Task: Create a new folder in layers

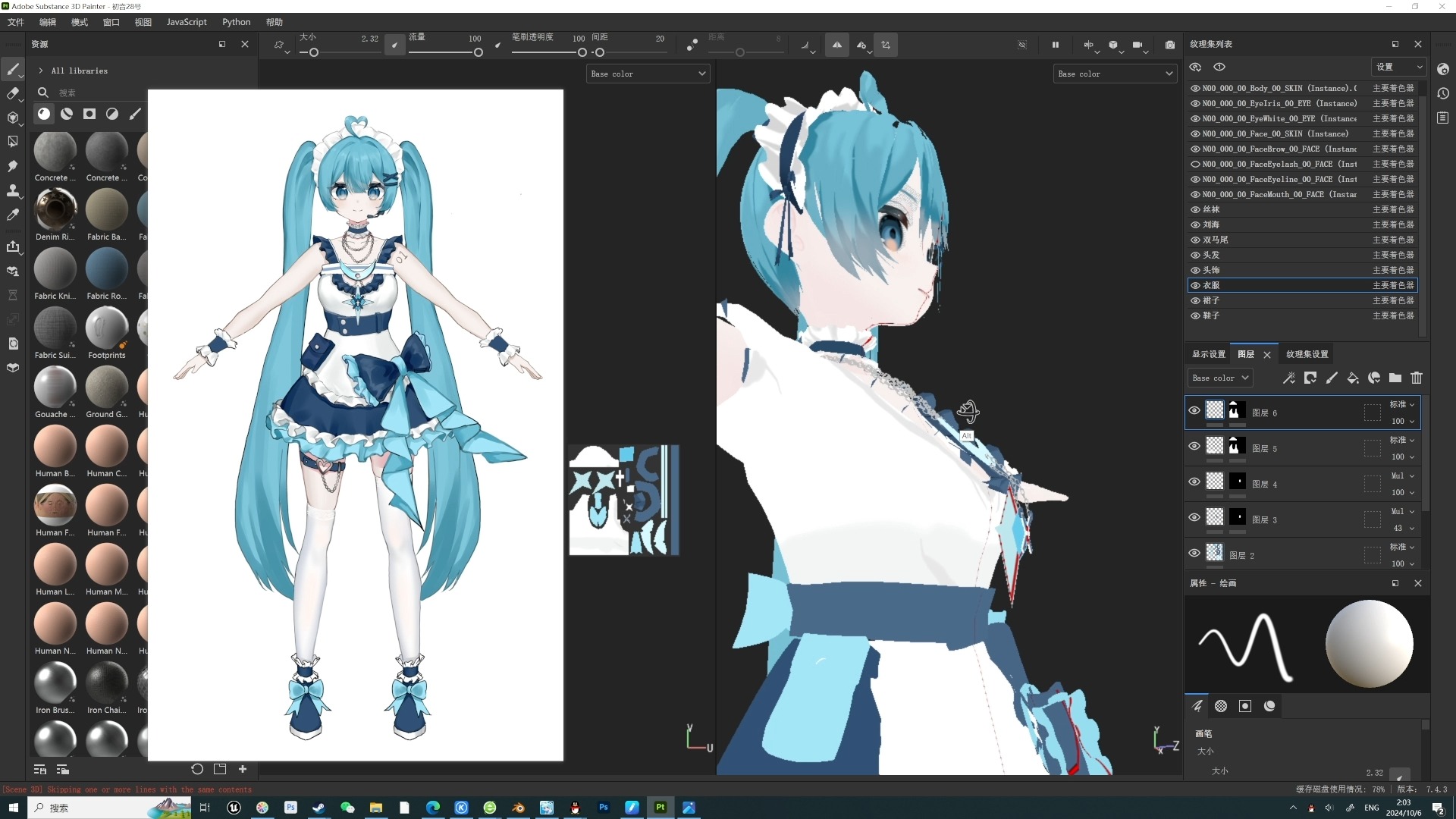Action: tap(1395, 378)
